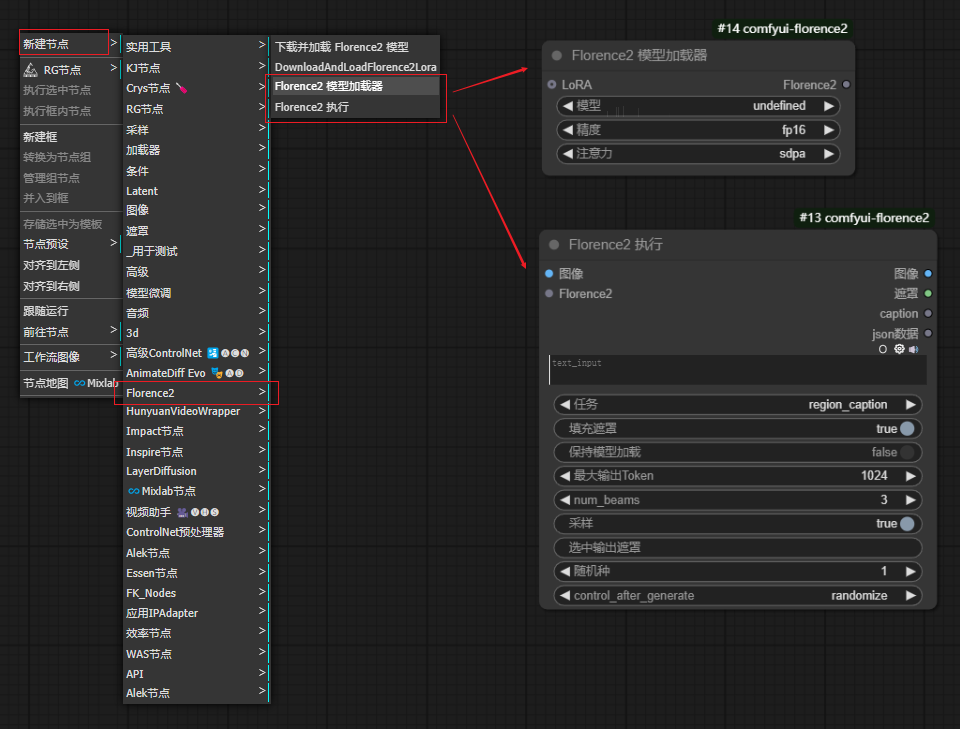Open the LayerDiffusion submenu
This screenshot has width=960, height=729.
click(x=196, y=471)
